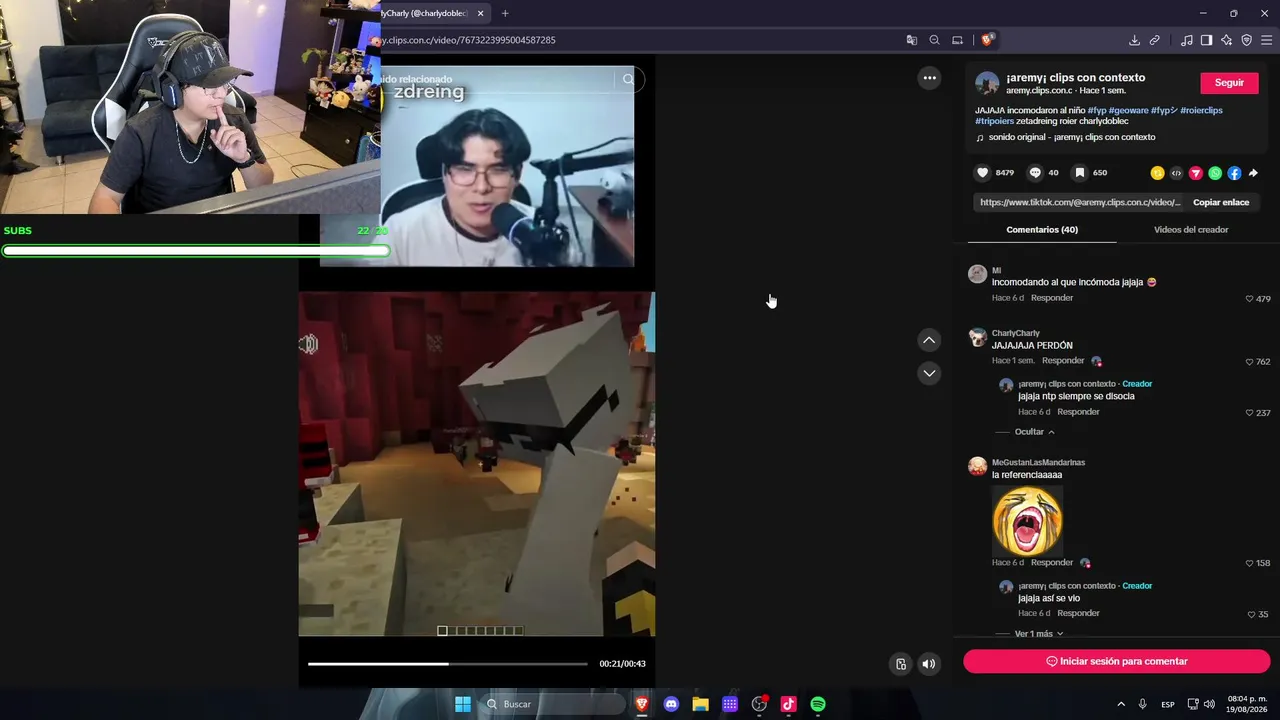Viewport: 1280px width, 720px height.
Task: Switch to Videos del creador tab
Action: tap(1191, 230)
